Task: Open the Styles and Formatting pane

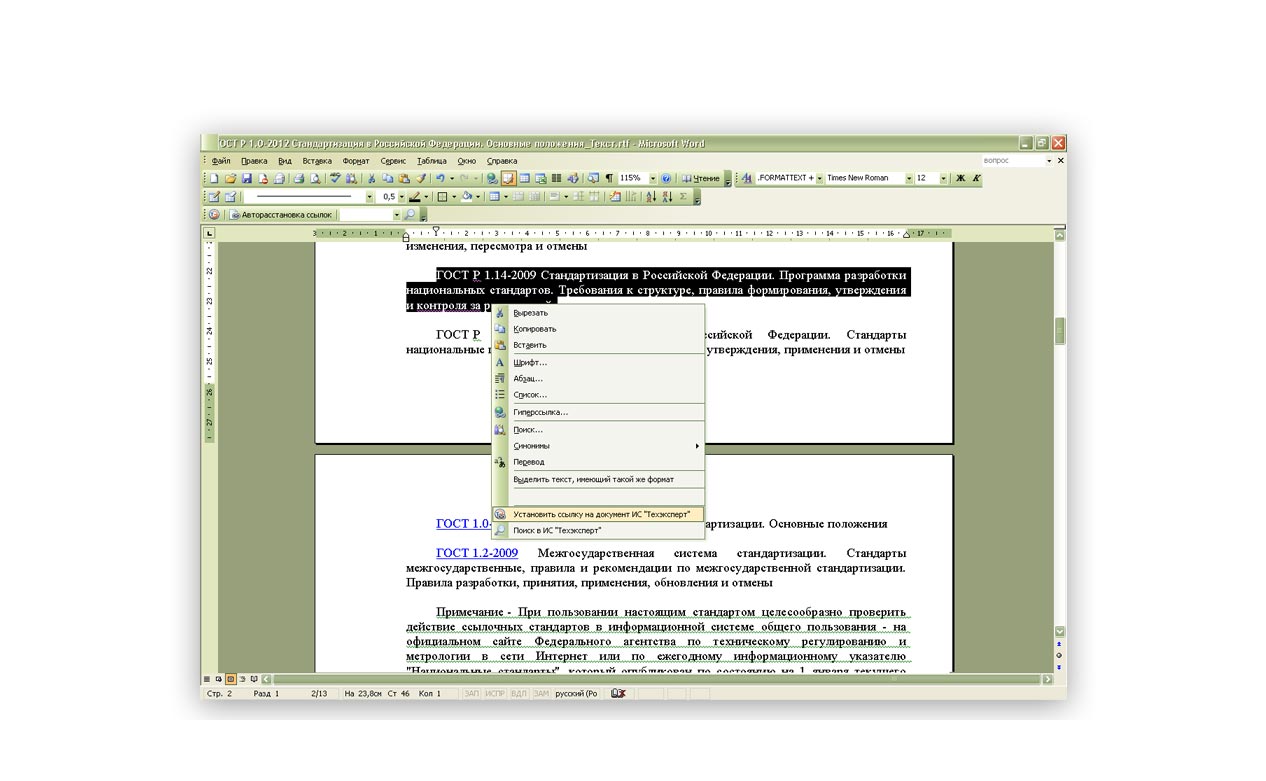Action: point(746,178)
